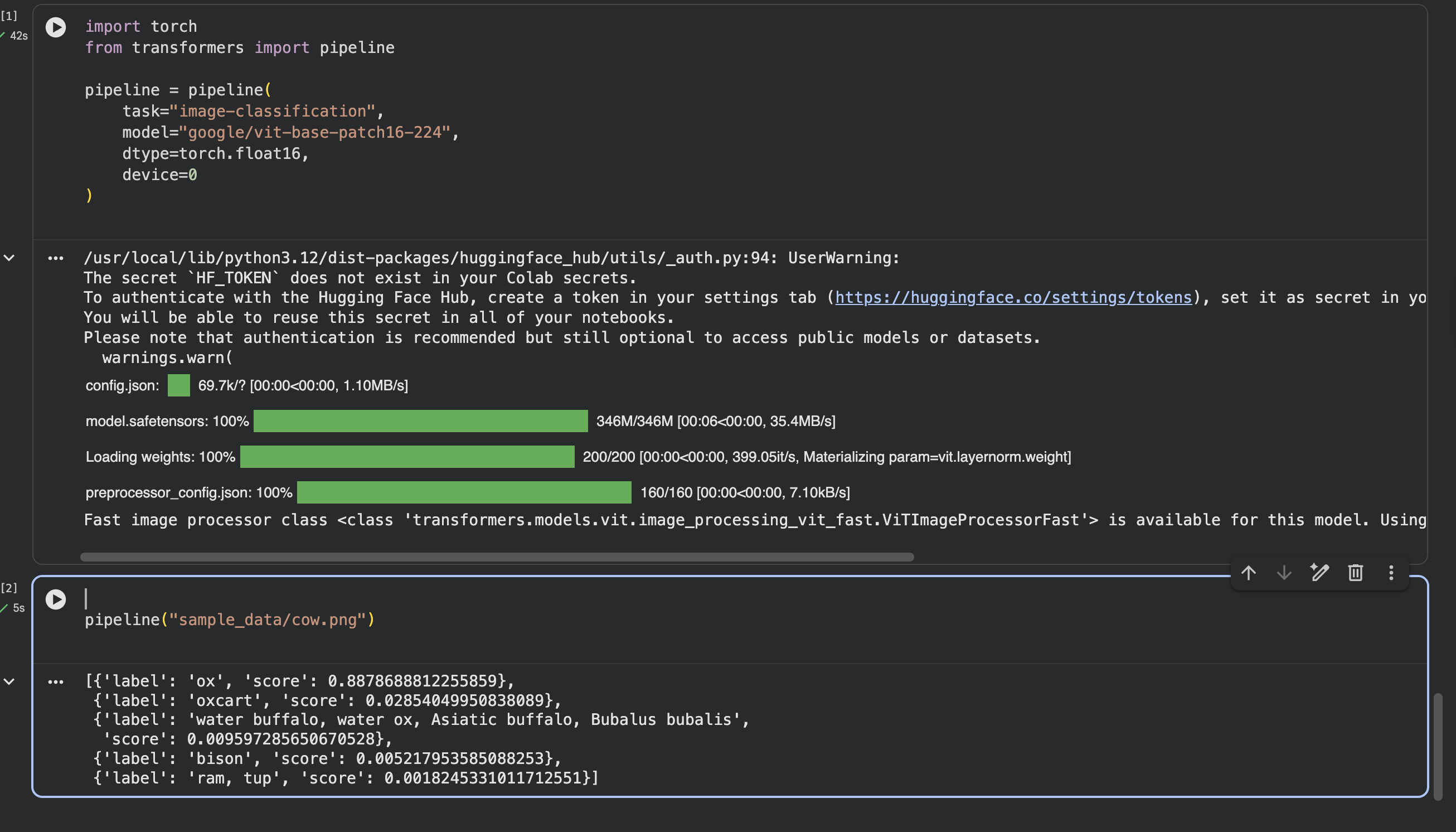Image resolution: width=1456 pixels, height=832 pixels.
Task: Open first cell output options ellipsis
Action: pyautogui.click(x=55, y=258)
